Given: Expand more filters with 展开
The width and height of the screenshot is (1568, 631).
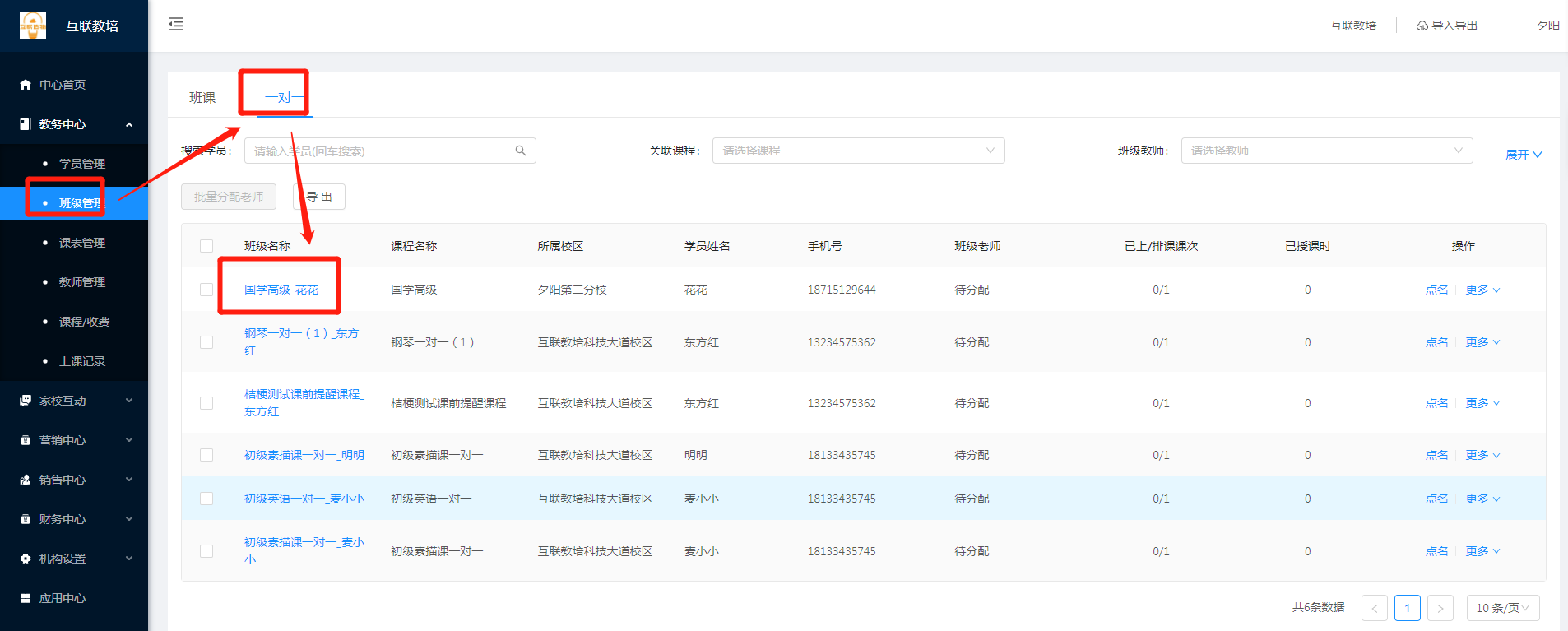Looking at the screenshot, I should 1524,155.
